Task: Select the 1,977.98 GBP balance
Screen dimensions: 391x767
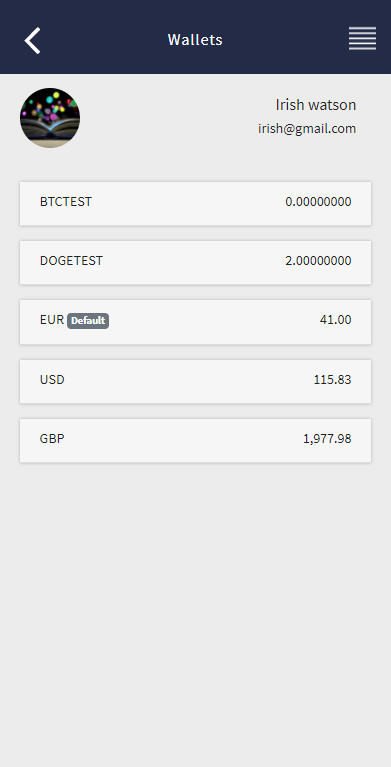Action: click(x=327, y=439)
